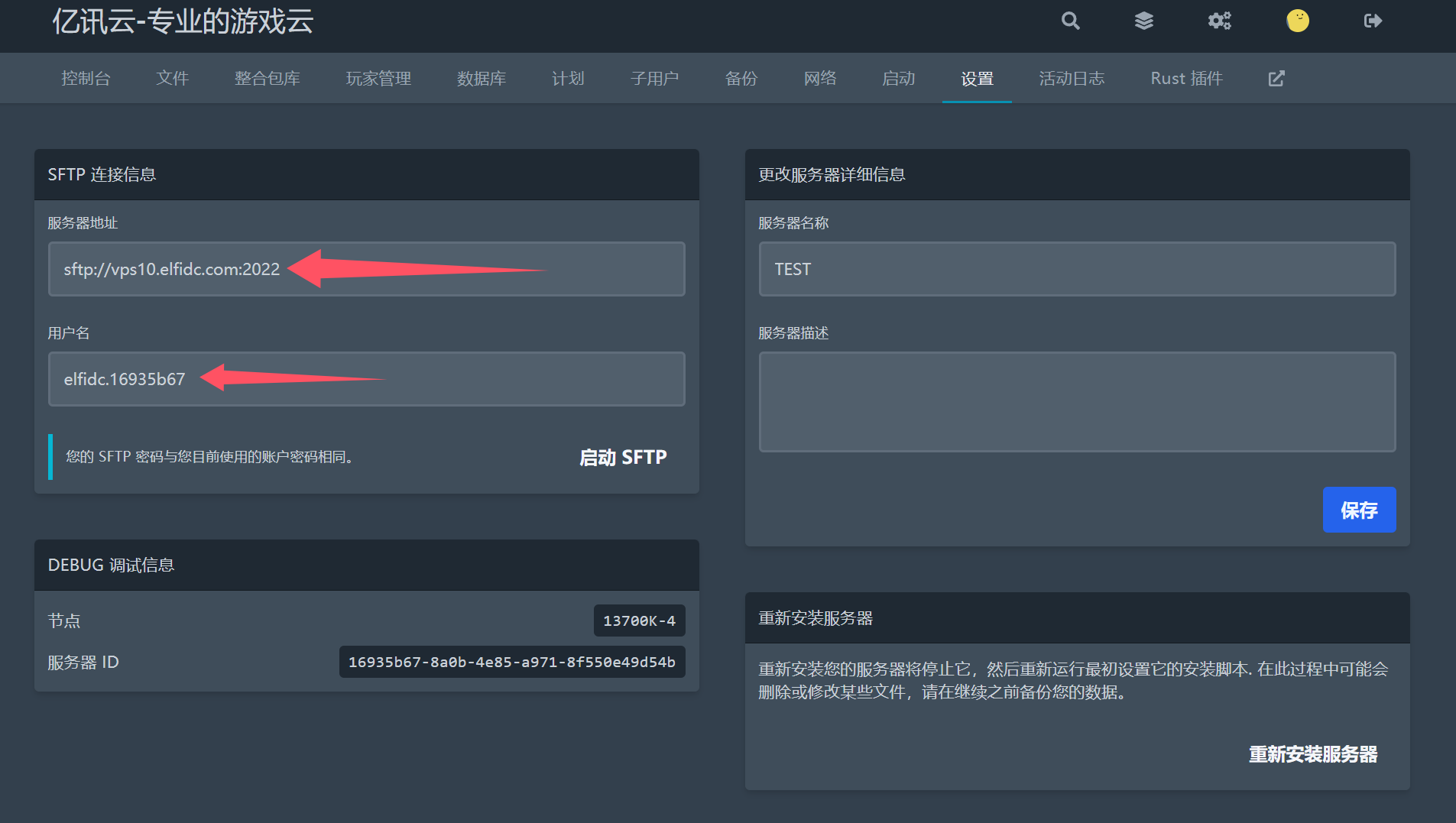Click the 启动 SFTP button
This screenshot has height=823, width=1456.
point(623,457)
